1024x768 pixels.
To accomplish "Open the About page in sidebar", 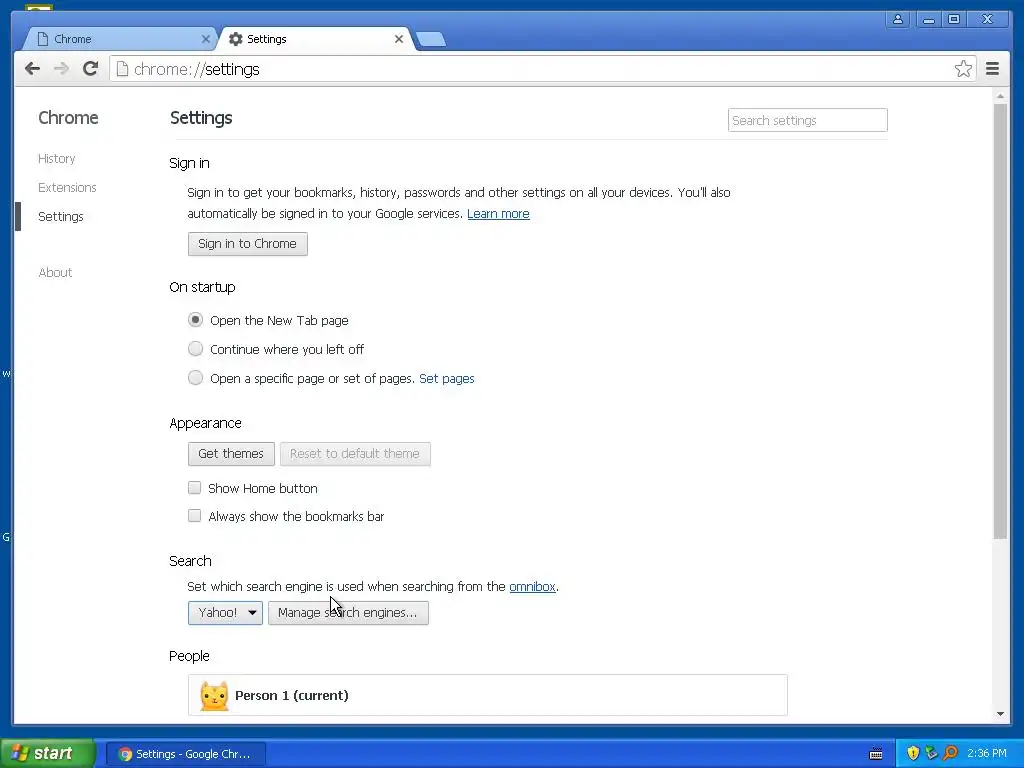I will click(x=56, y=272).
